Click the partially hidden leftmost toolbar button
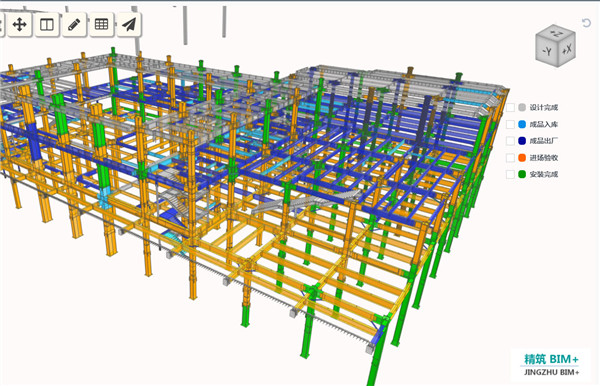Viewport: 600px width, 386px height. tap(2, 25)
